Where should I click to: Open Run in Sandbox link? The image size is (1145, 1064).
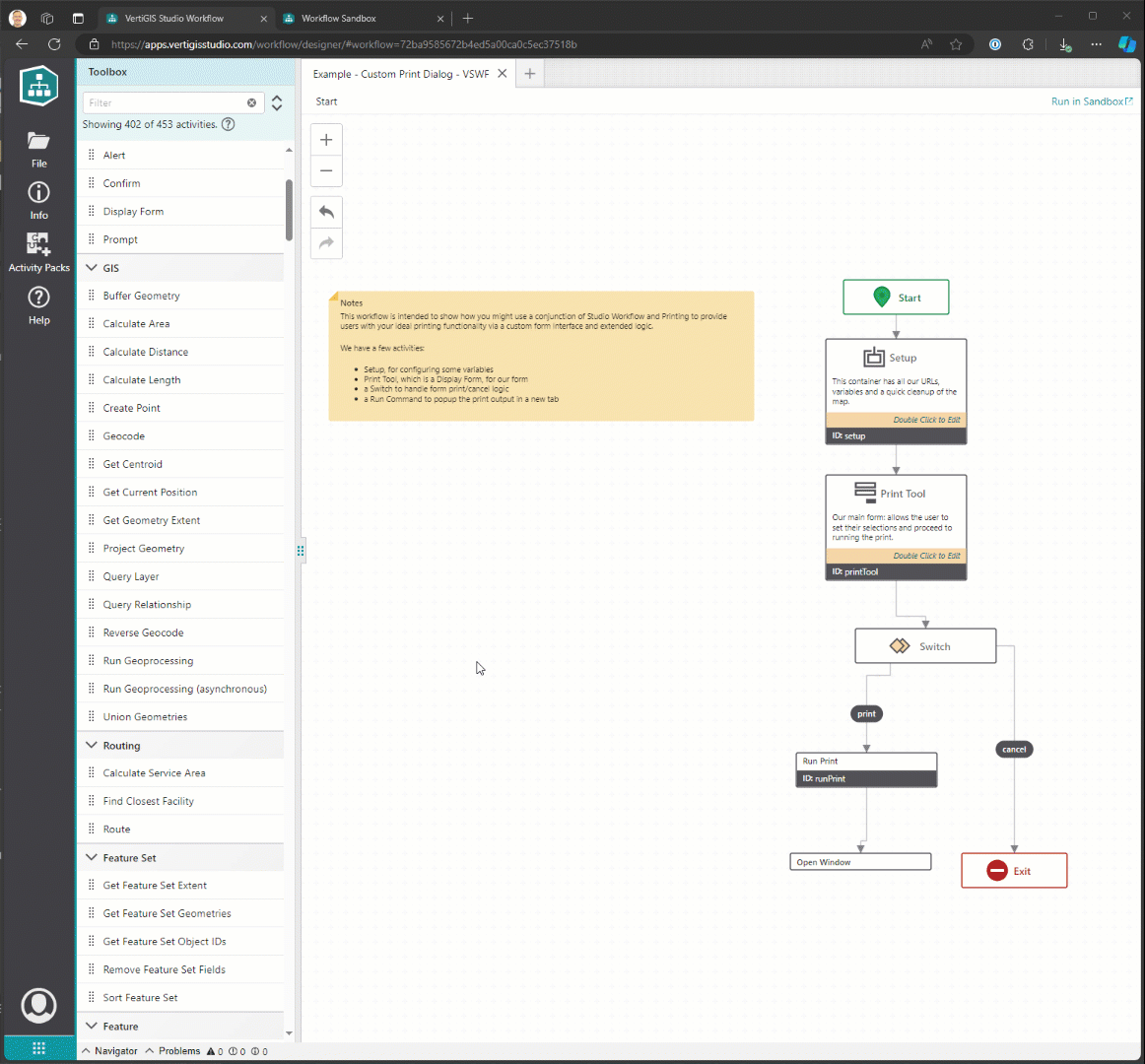pos(1092,101)
